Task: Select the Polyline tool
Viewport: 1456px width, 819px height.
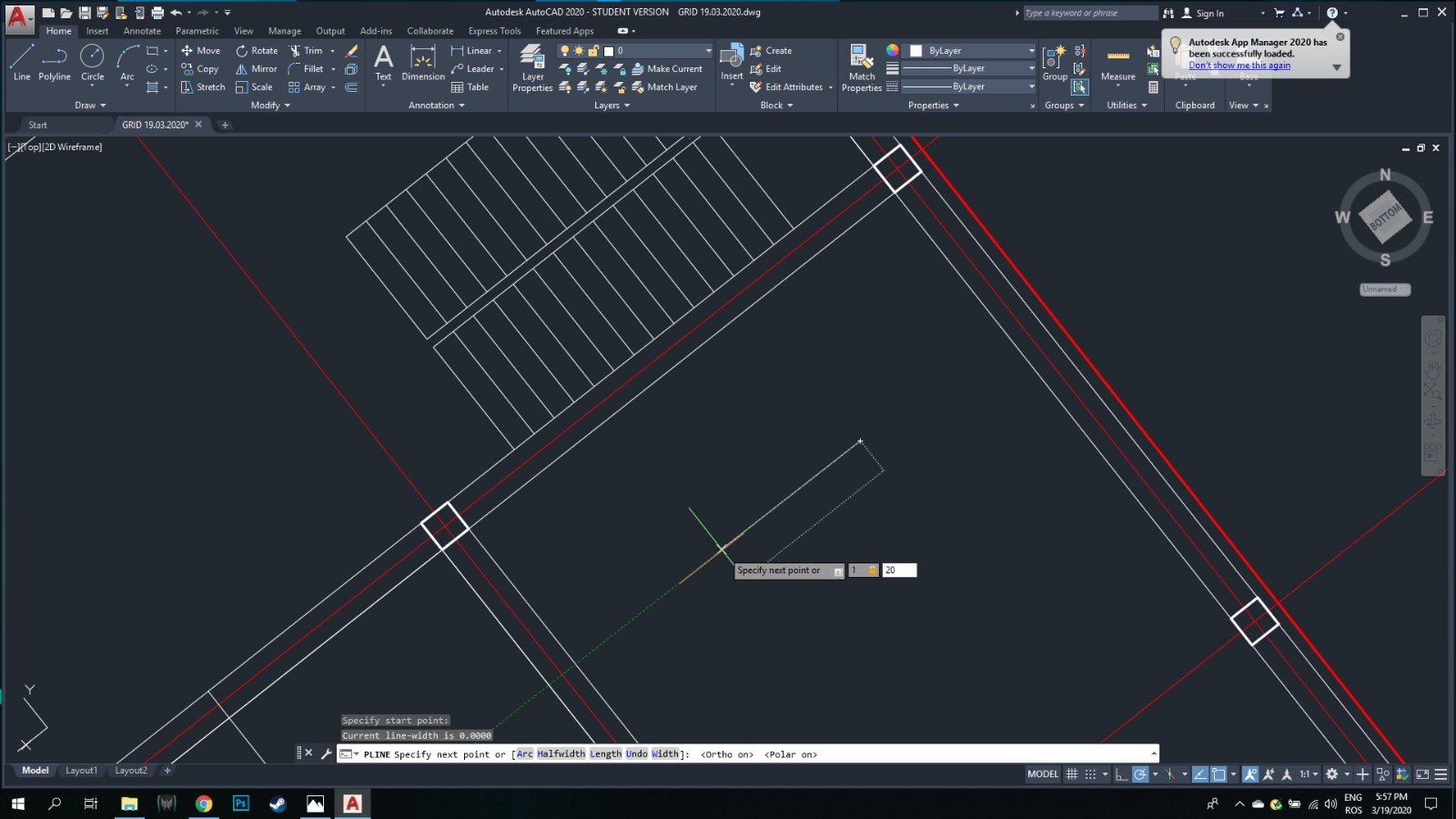Action: point(54,64)
